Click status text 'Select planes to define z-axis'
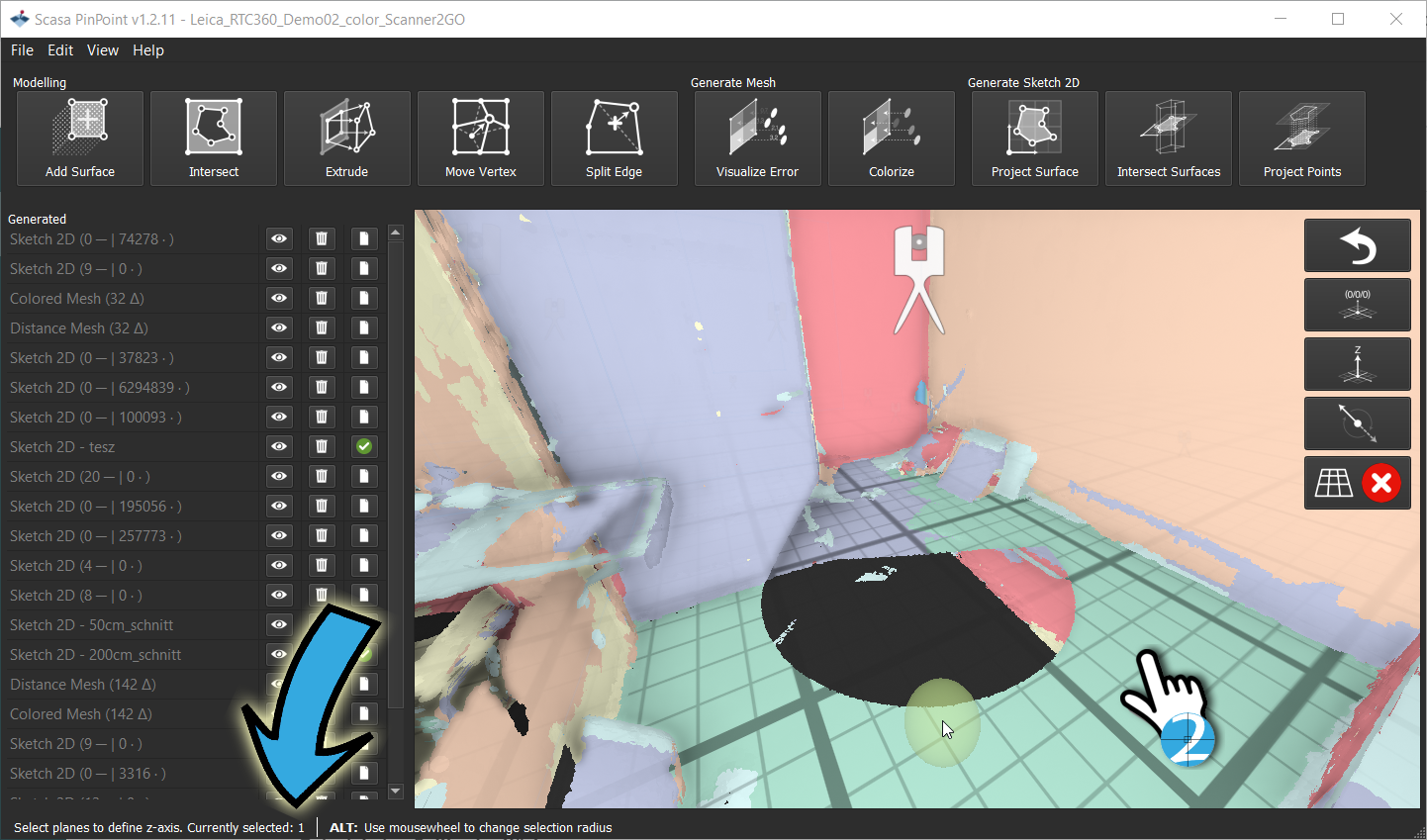 98,827
